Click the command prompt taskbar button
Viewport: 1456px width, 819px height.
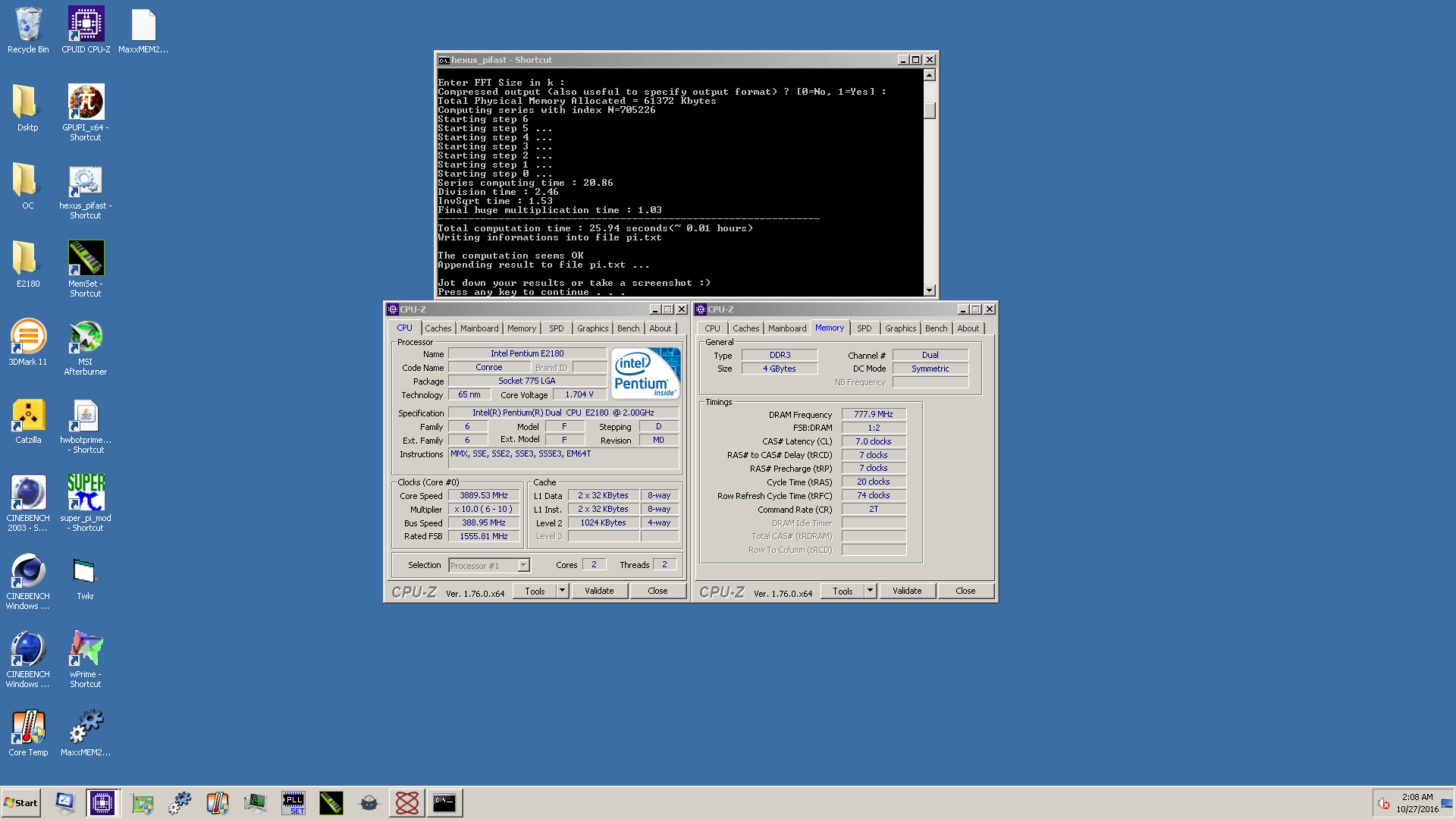click(x=444, y=802)
